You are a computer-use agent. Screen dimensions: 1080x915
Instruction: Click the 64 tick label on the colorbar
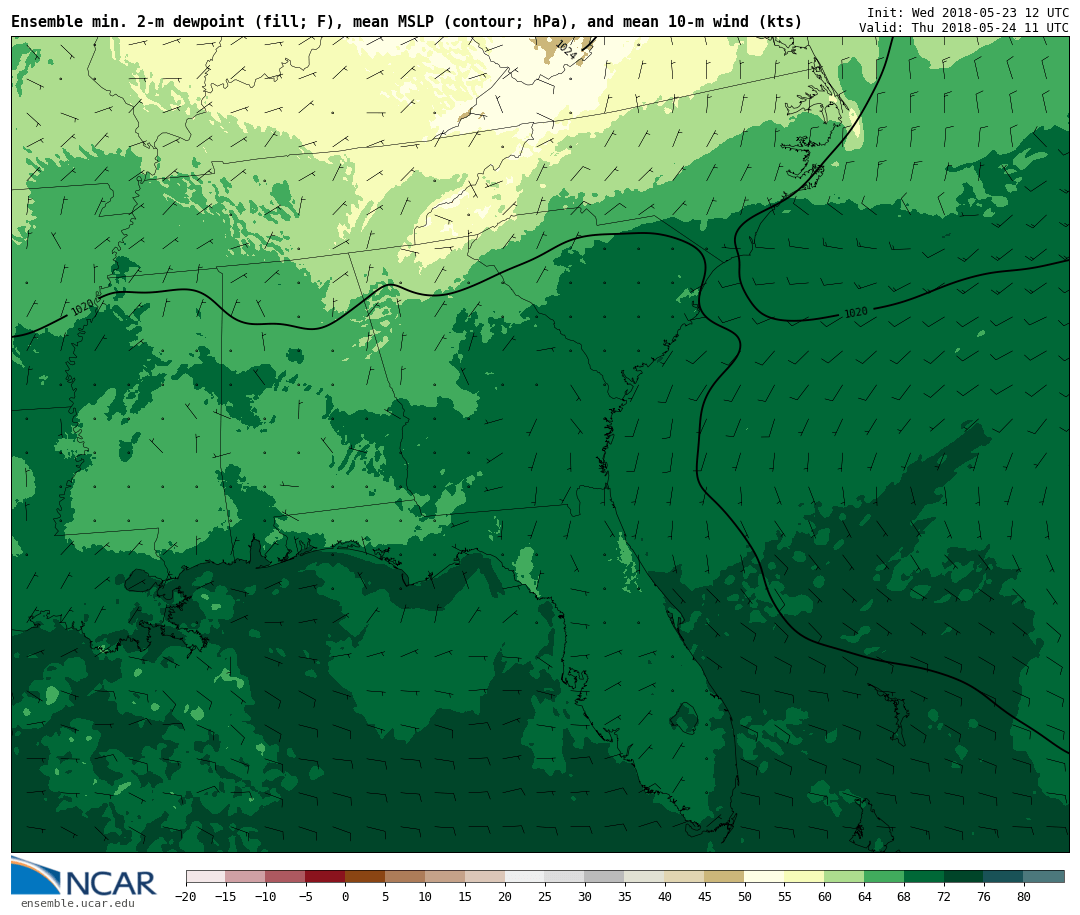point(865,896)
